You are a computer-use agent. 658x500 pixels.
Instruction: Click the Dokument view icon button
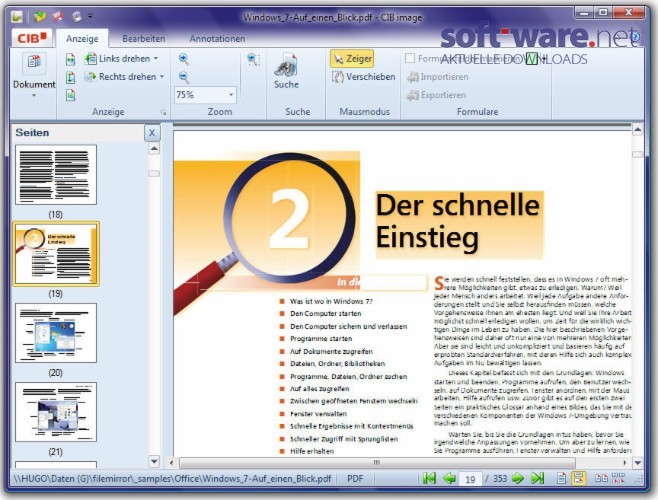coord(34,64)
